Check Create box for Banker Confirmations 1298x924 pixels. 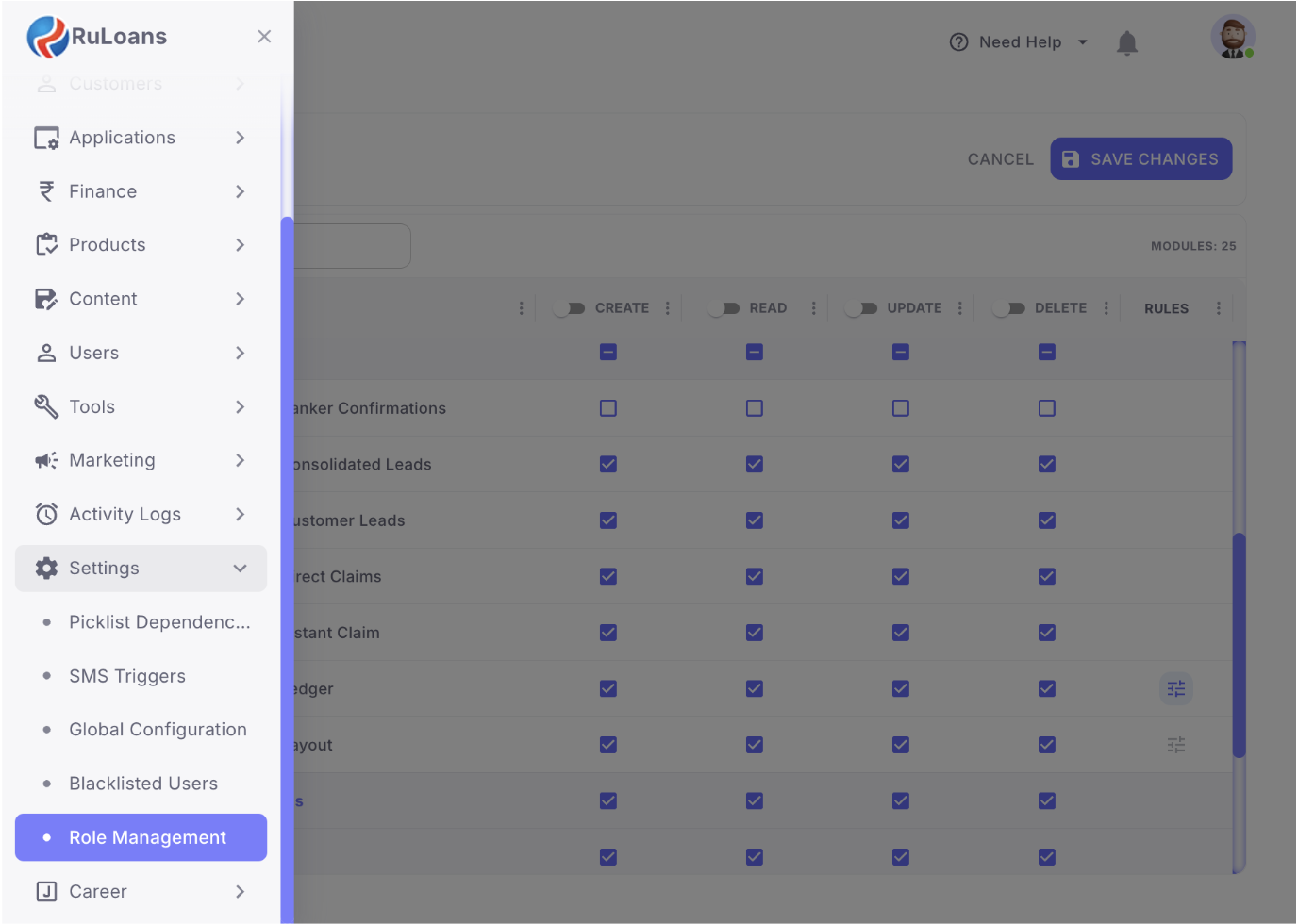click(608, 408)
